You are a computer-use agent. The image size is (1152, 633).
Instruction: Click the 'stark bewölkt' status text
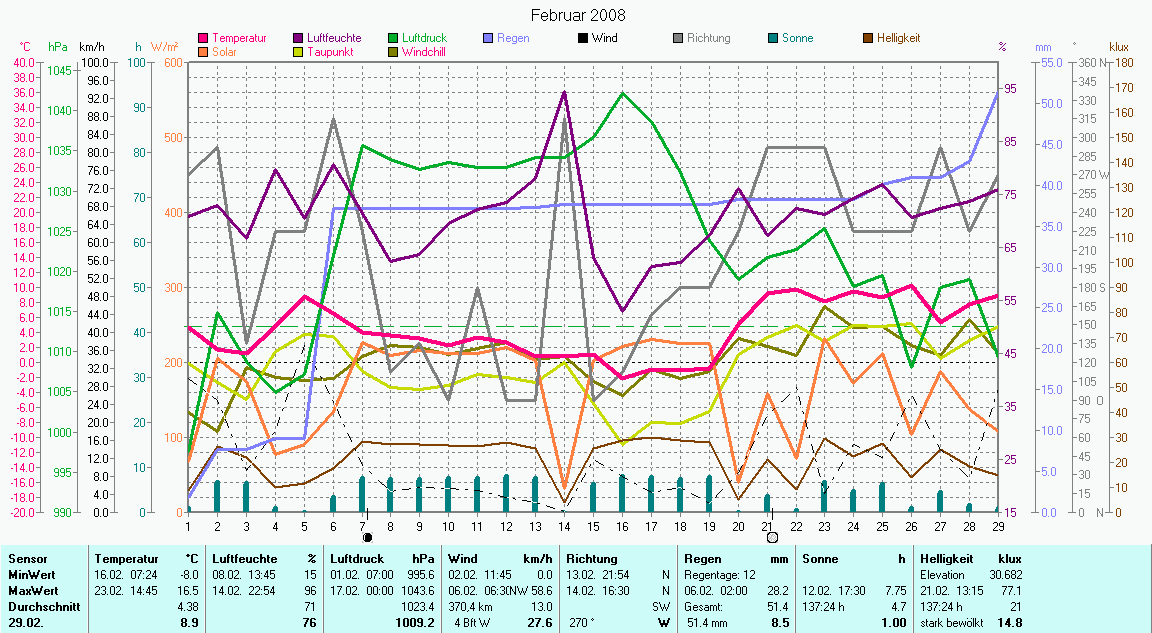pyautogui.click(x=953, y=622)
